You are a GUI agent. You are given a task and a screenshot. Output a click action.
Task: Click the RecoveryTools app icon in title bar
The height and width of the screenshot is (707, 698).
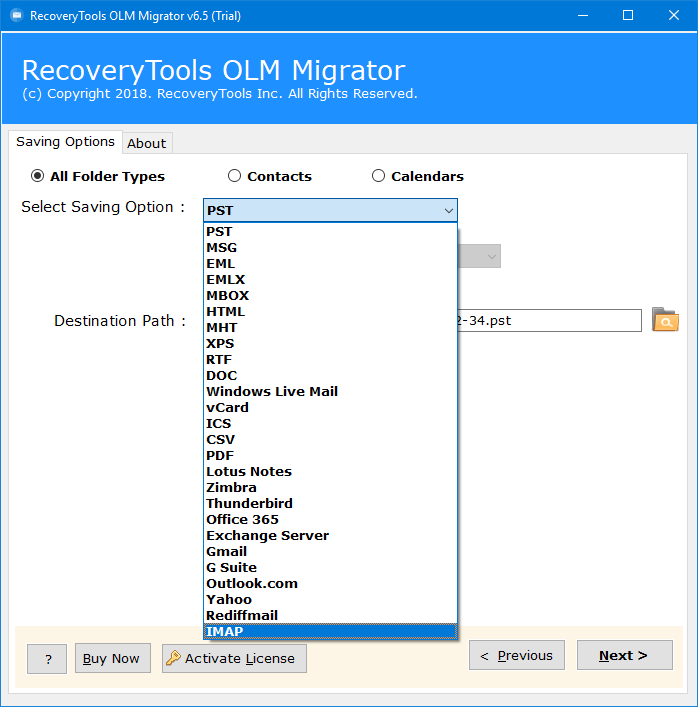click(x=17, y=16)
